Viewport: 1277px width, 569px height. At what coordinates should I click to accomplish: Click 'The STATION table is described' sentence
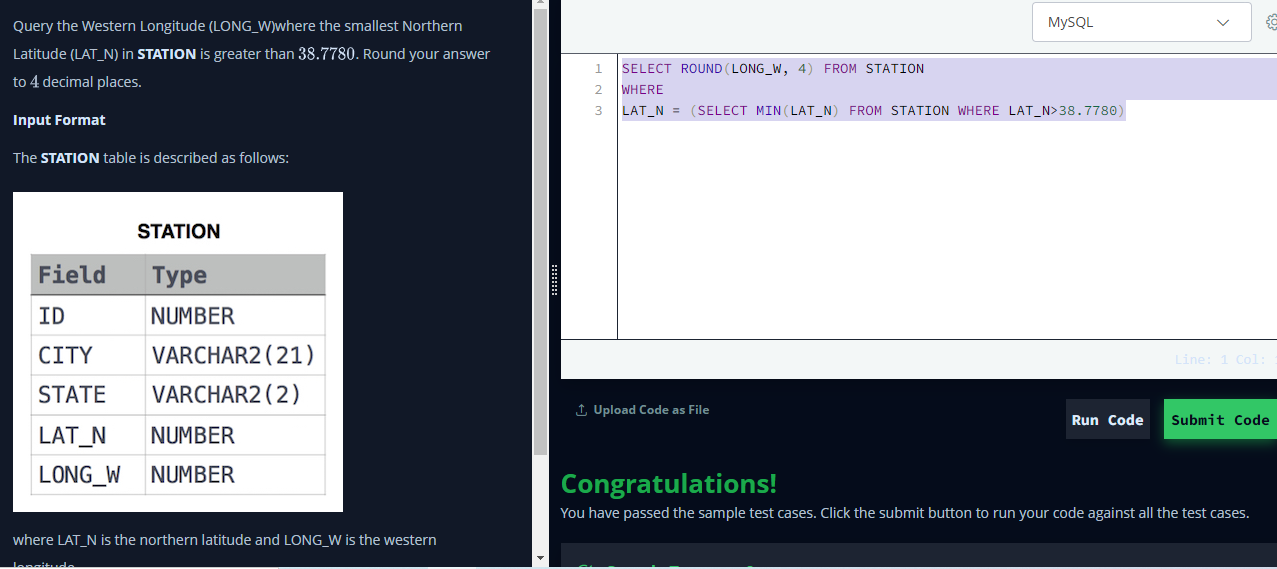click(151, 158)
